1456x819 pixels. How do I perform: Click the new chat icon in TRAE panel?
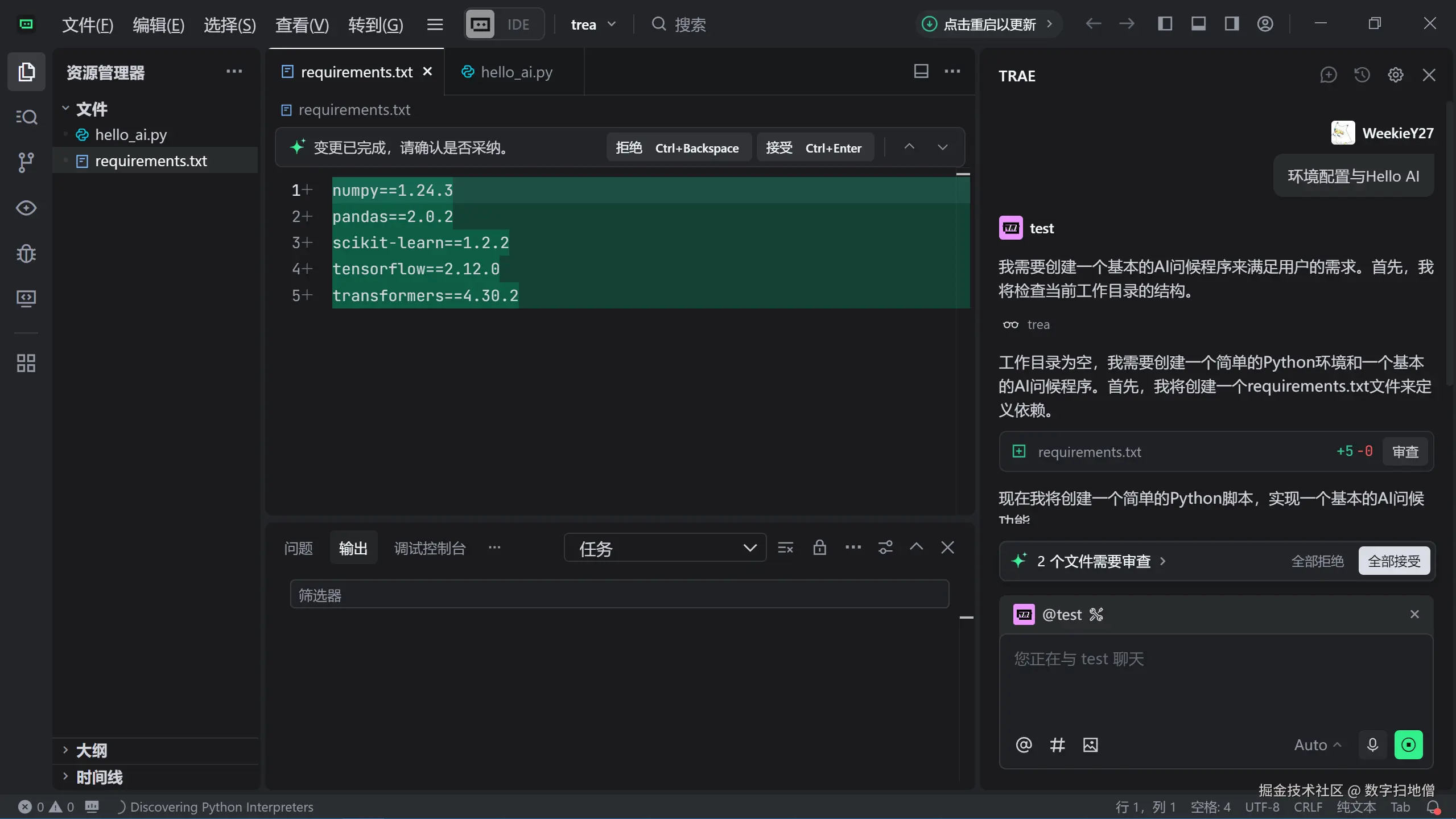1328,75
